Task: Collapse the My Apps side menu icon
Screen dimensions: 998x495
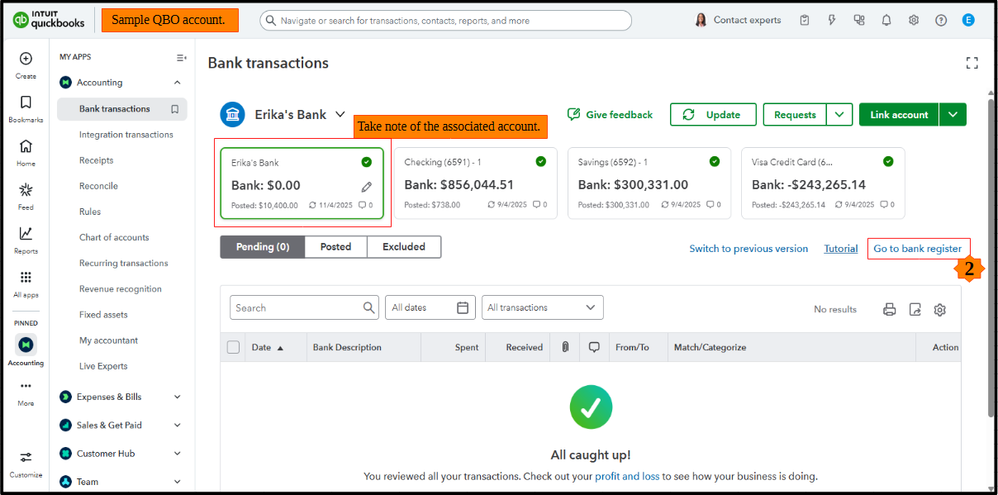Action: [x=181, y=57]
